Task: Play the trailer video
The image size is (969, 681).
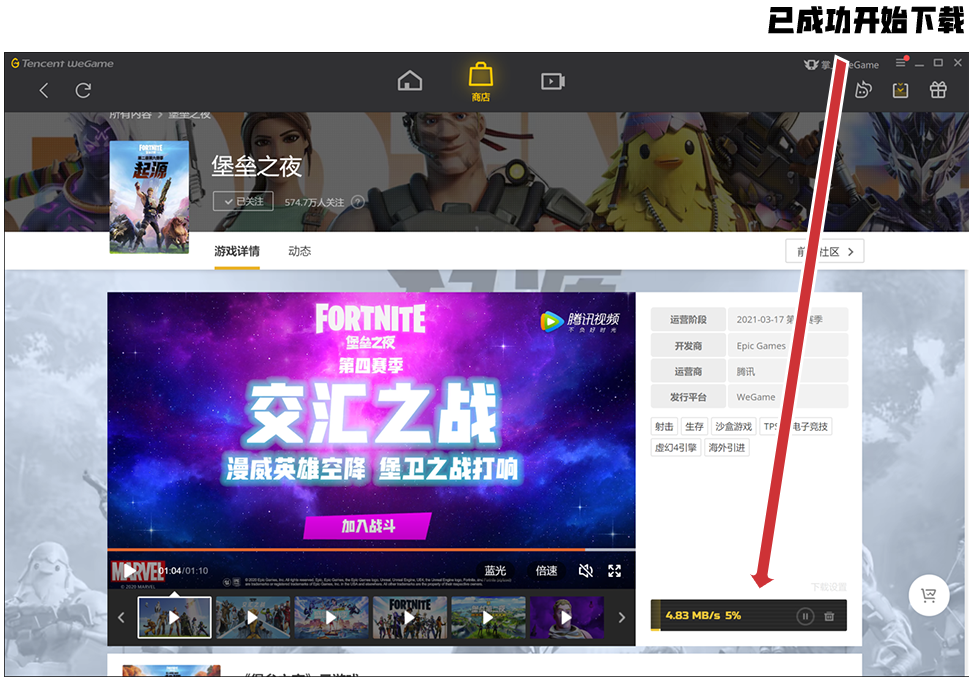Action: pos(128,570)
